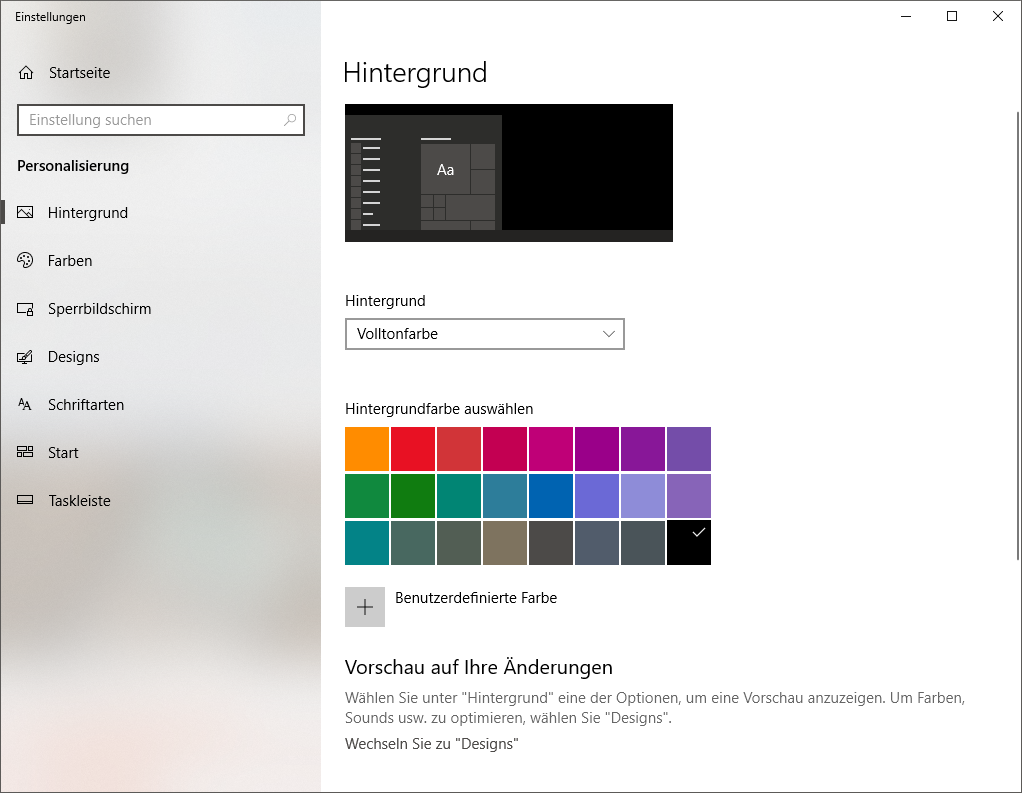Select the orange color swatch
Image resolution: width=1022 pixels, height=793 pixels.
(367, 449)
